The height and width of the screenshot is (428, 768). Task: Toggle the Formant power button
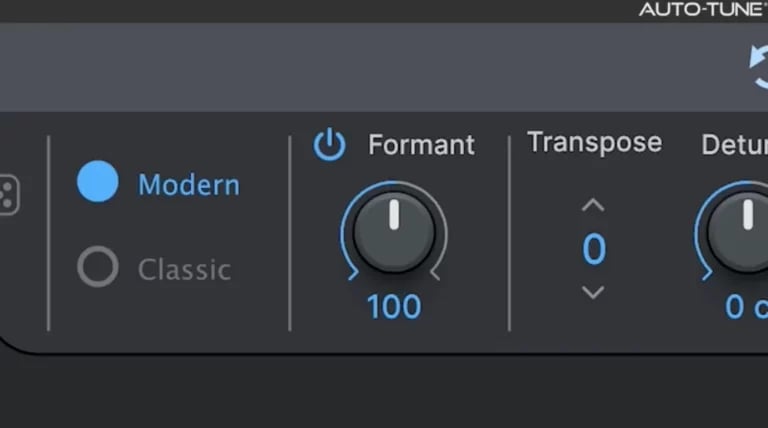click(329, 146)
